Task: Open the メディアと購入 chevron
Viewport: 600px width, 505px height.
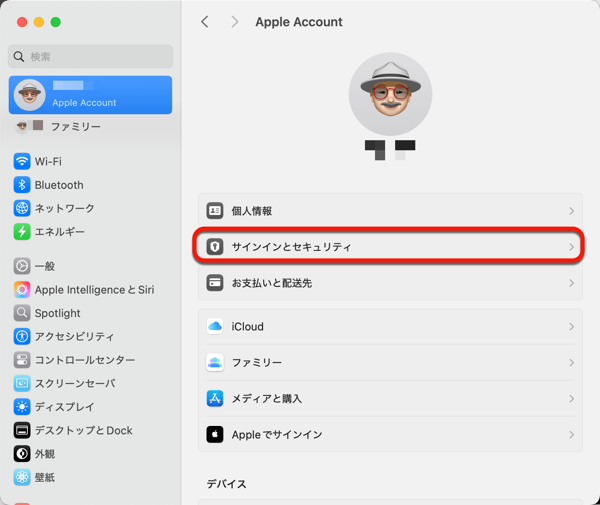Action: [571, 399]
